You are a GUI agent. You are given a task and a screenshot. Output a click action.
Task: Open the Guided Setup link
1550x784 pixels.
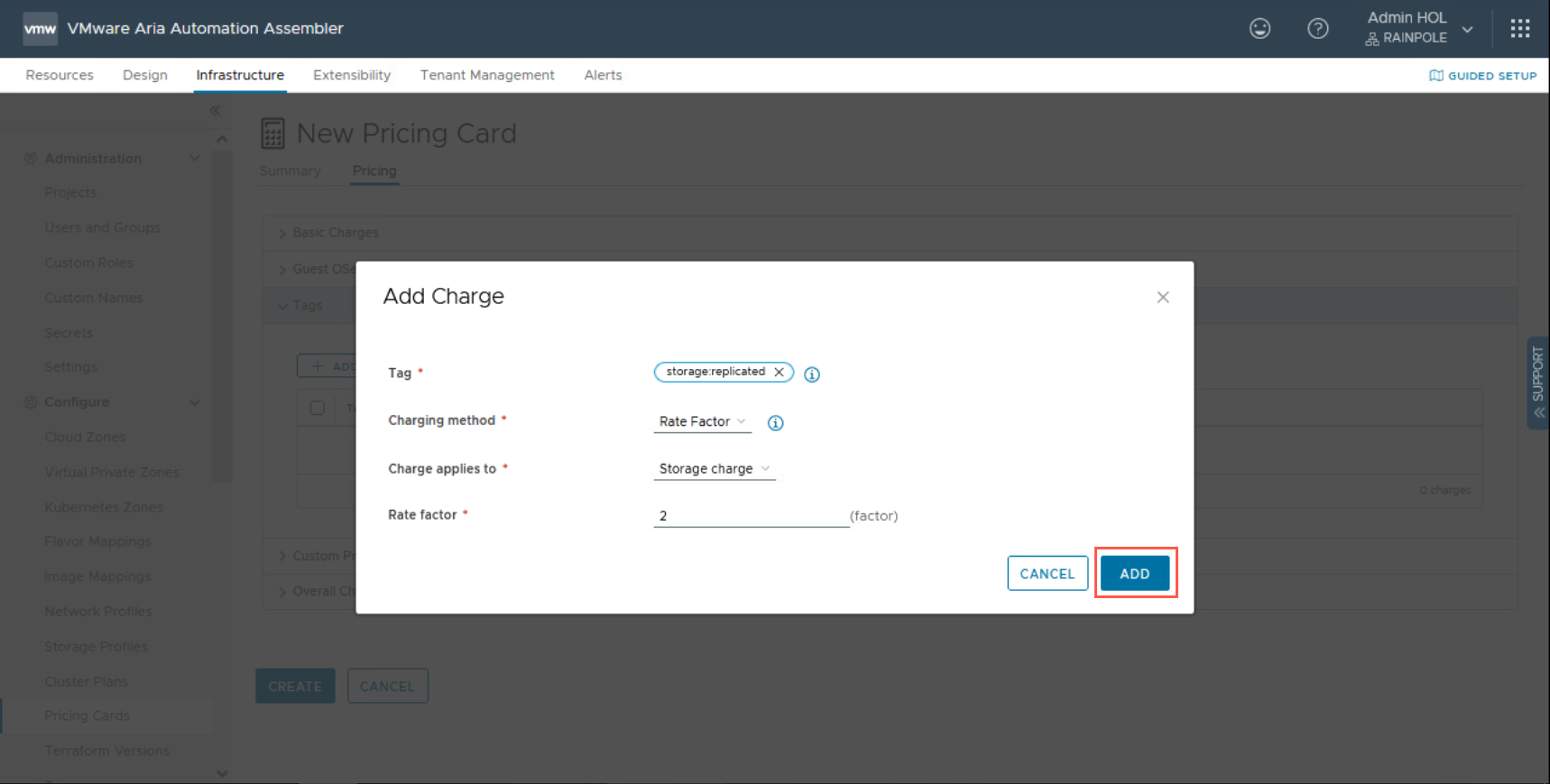click(x=1482, y=76)
